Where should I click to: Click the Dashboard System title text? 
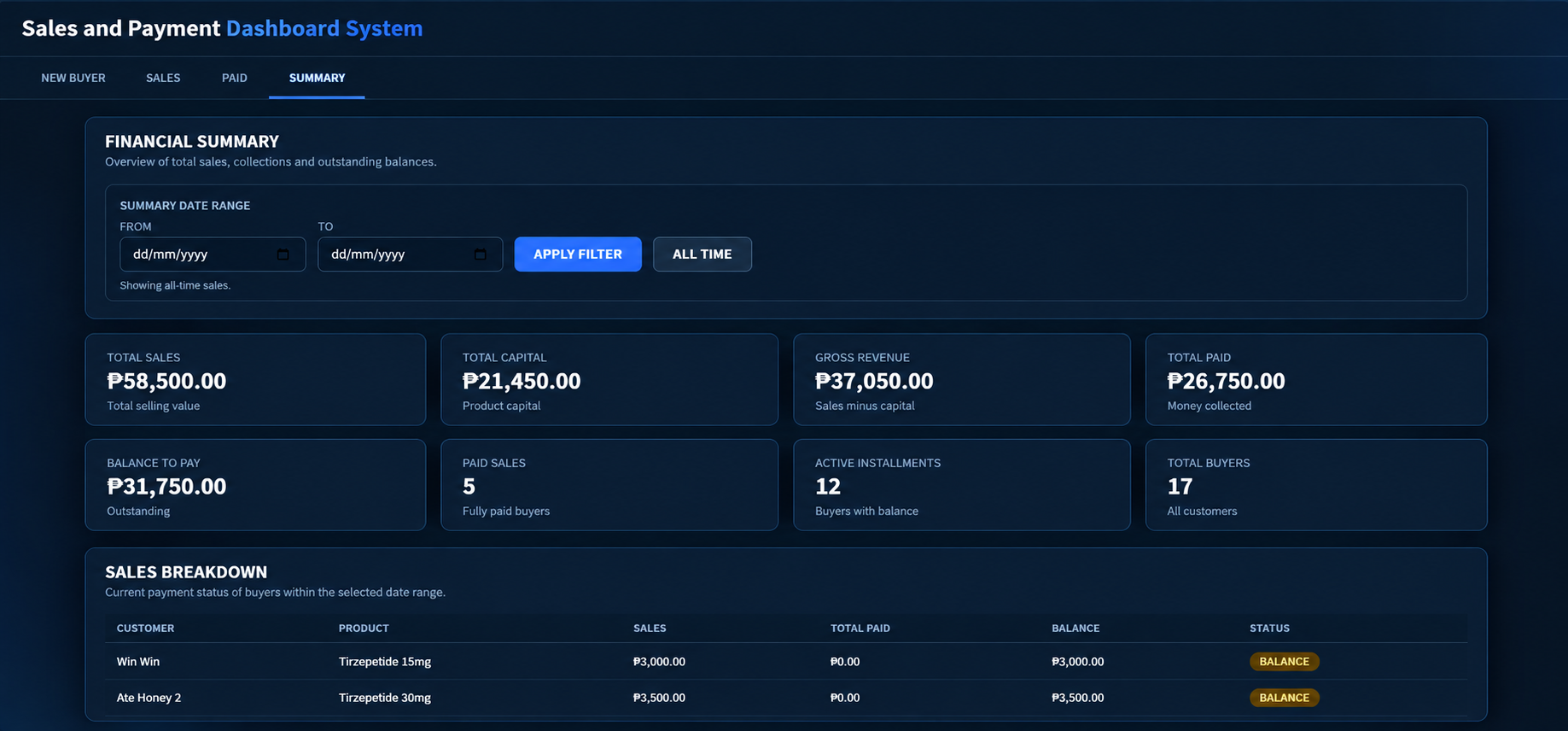tap(324, 28)
